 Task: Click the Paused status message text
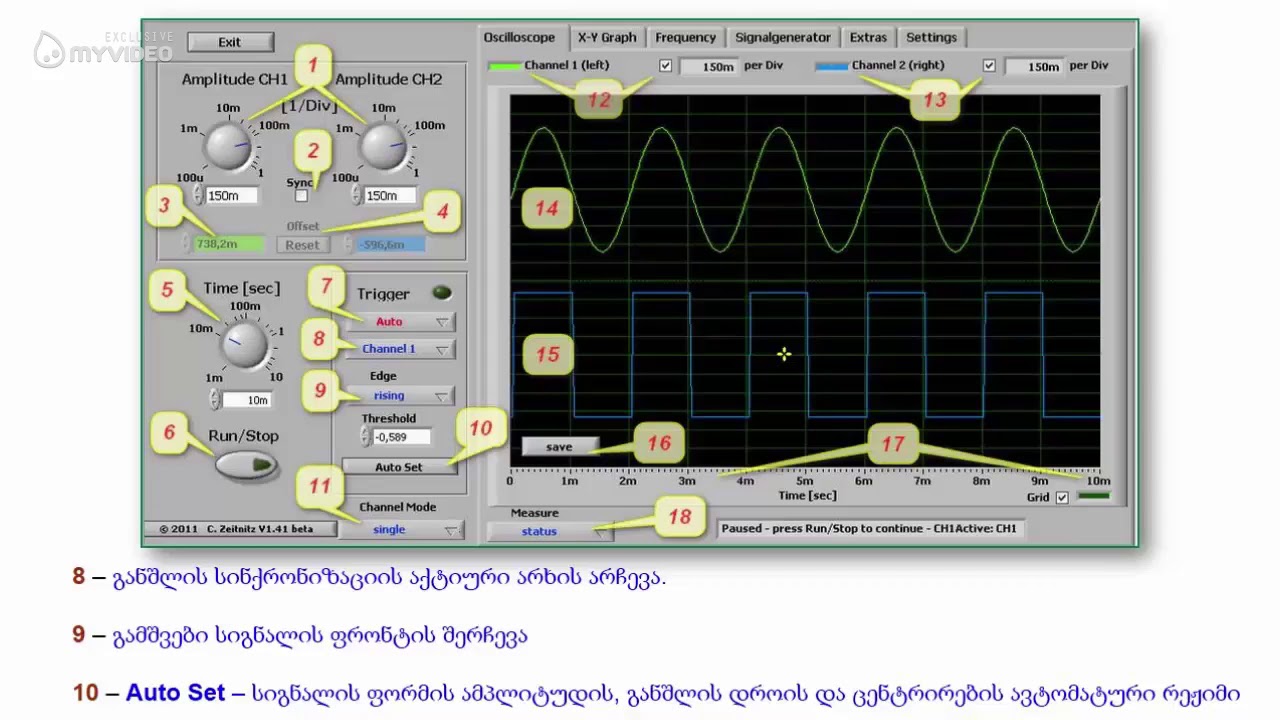pos(868,529)
